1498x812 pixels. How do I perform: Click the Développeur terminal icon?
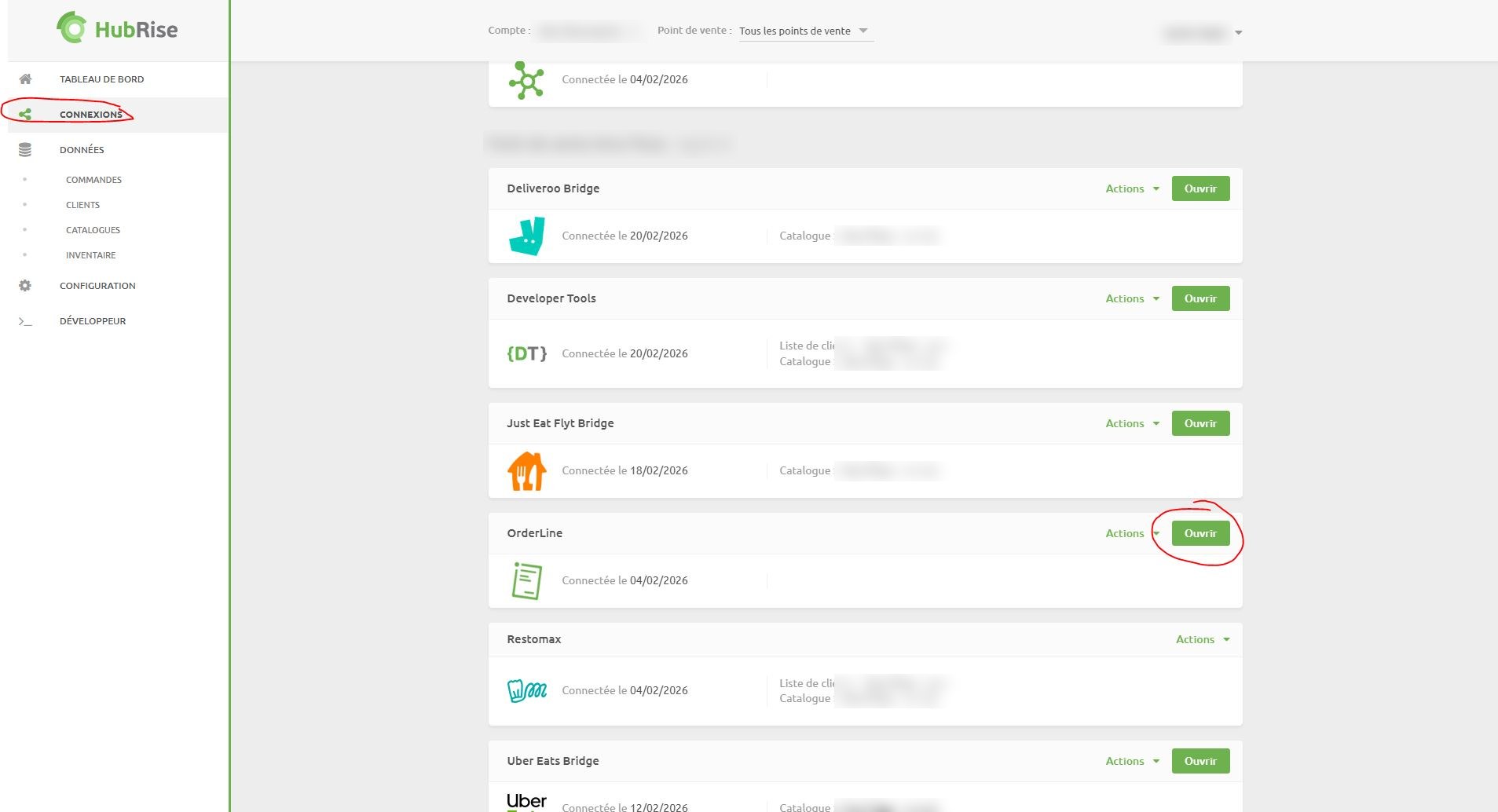coord(25,321)
